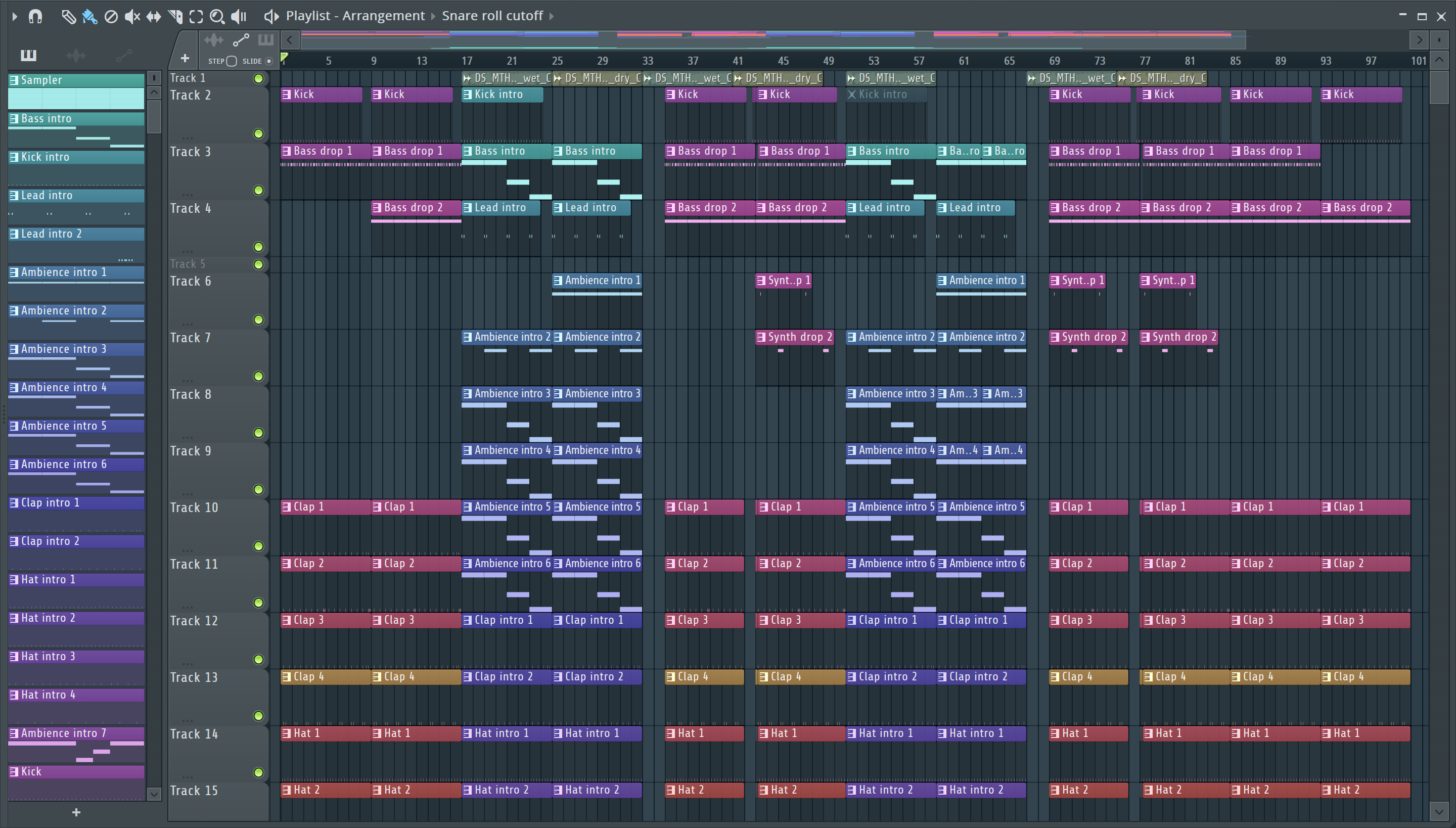
Task: Jump to bar 69 on timeline ruler
Action: 1055,61
